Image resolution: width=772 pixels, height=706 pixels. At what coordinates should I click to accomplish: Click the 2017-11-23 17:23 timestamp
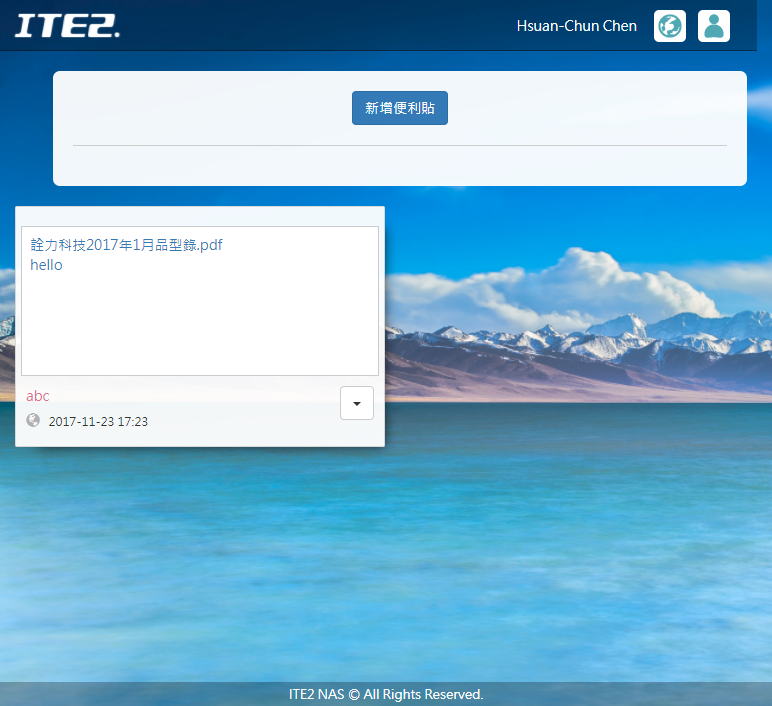click(98, 421)
